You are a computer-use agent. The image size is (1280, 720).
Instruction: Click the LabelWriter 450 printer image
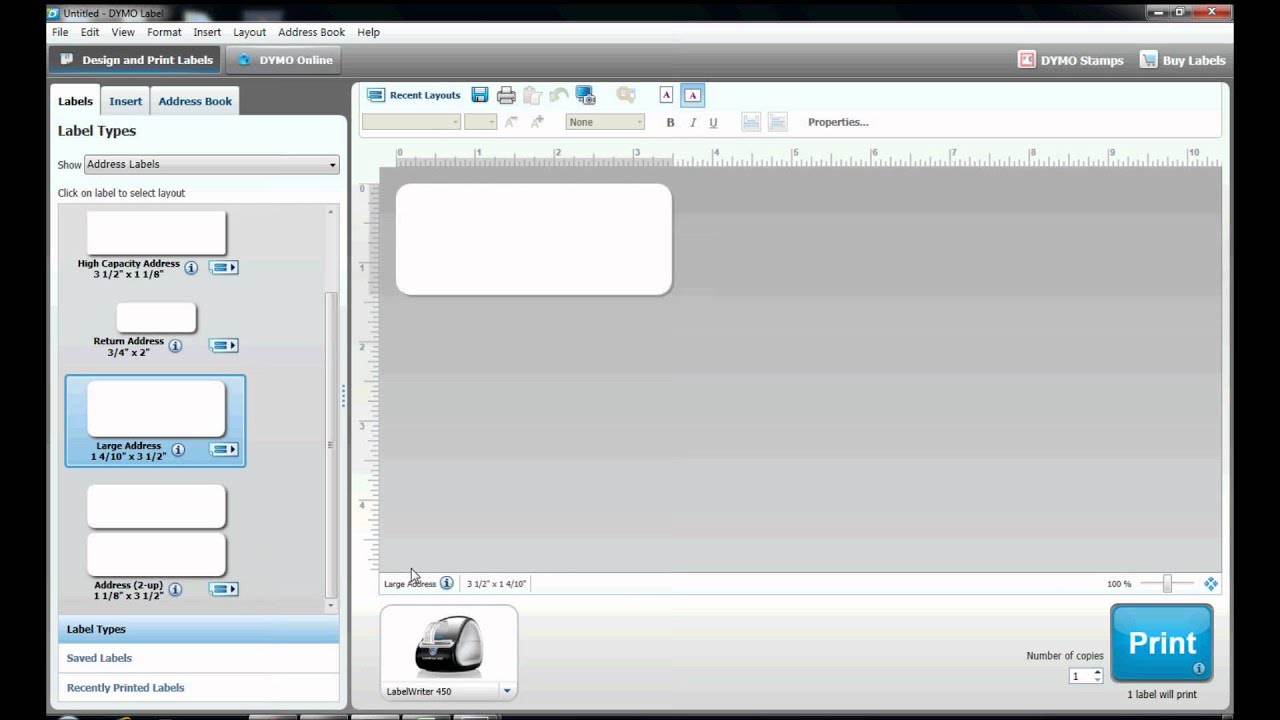449,646
